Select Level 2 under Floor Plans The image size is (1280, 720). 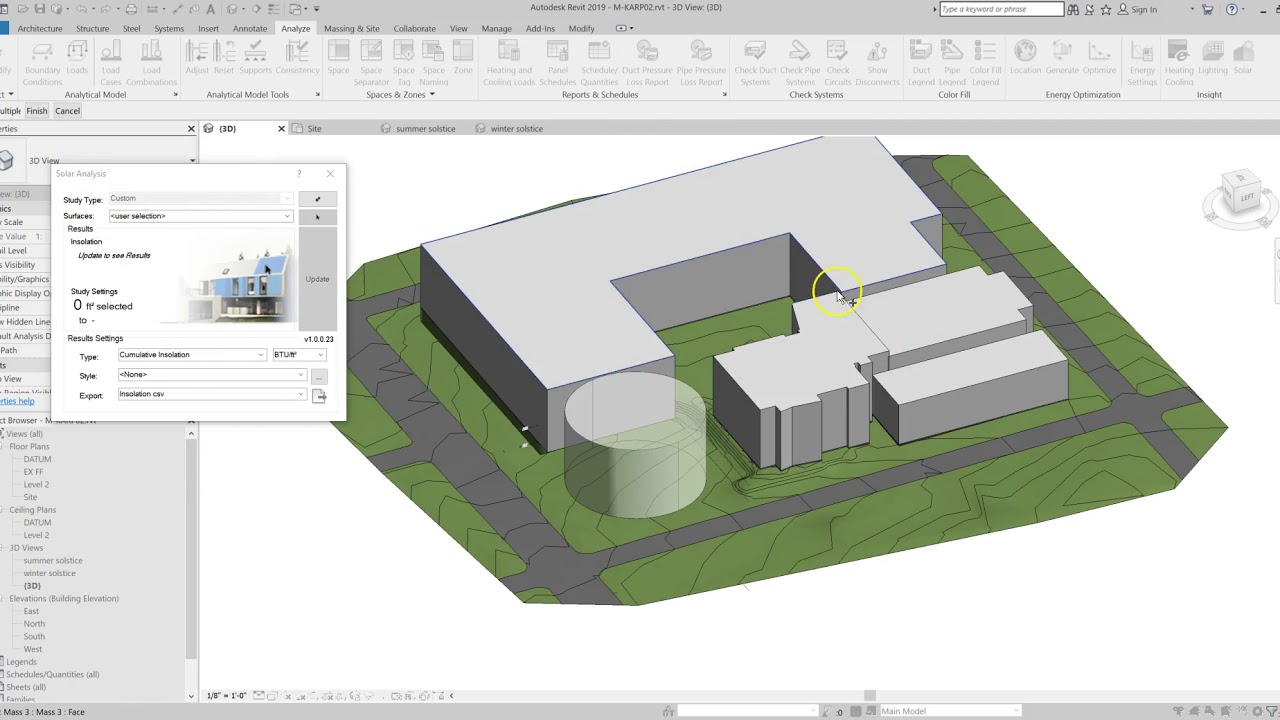tap(36, 485)
